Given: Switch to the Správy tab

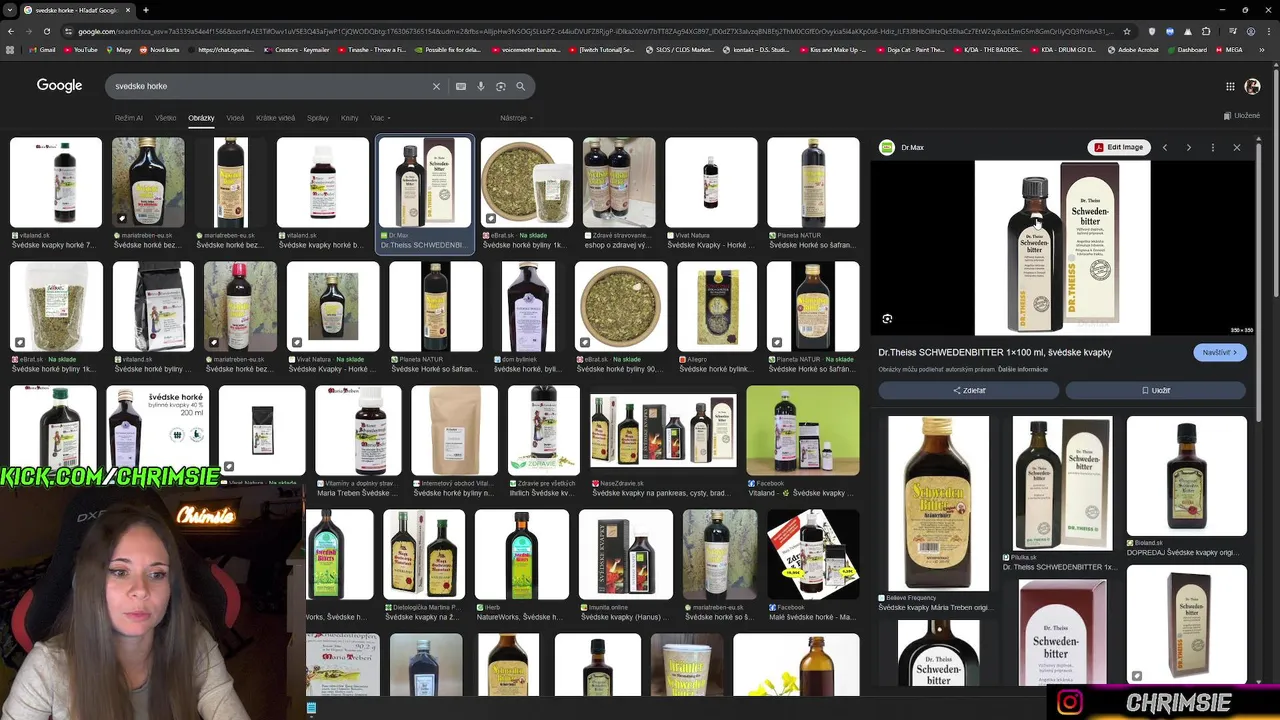Looking at the screenshot, I should tap(318, 118).
